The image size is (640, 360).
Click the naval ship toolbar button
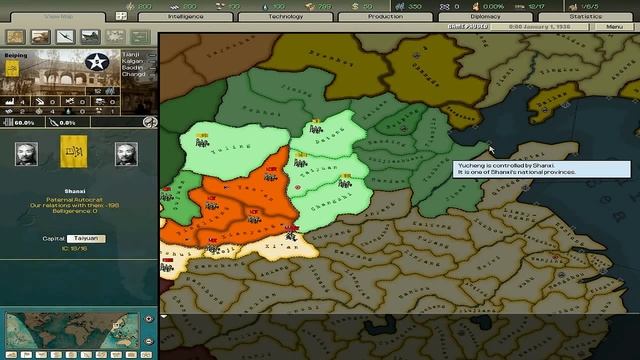click(90, 37)
